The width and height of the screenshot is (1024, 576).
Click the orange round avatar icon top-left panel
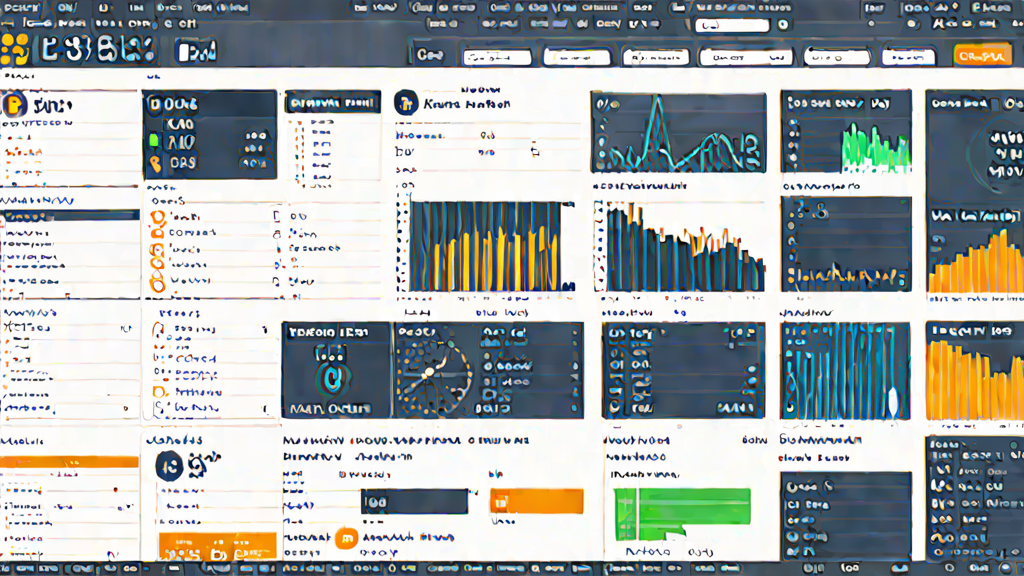click(x=13, y=104)
